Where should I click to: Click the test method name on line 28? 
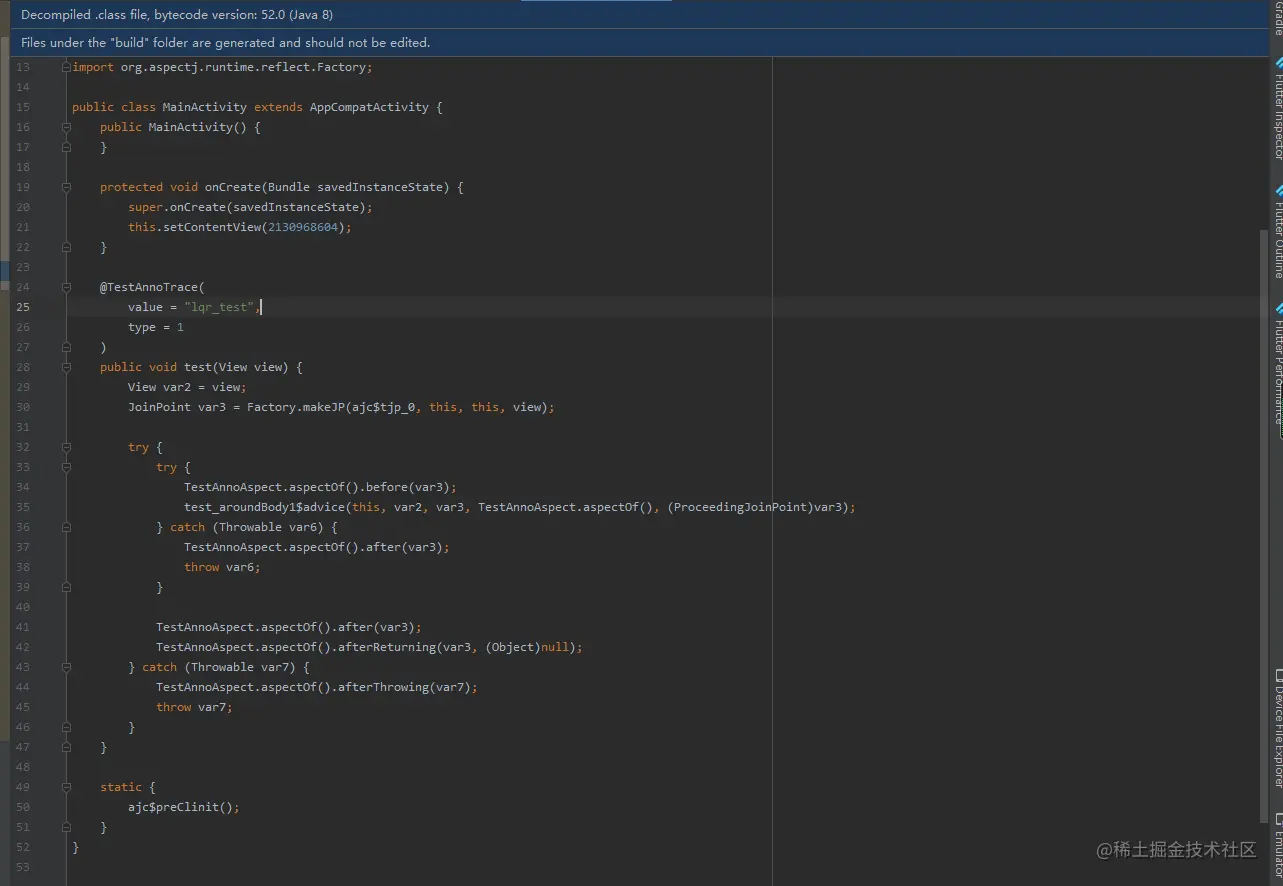[x=198, y=367]
